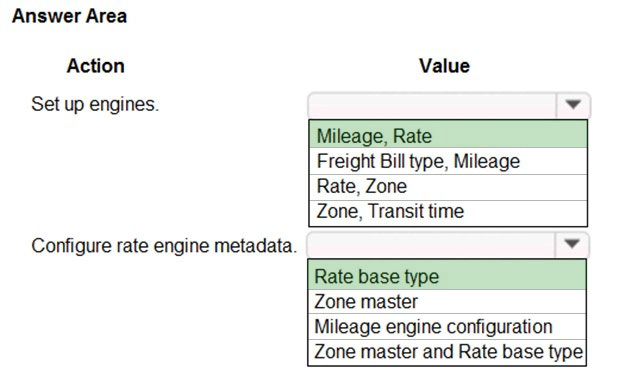625x388 pixels.
Task: Choose the Zone master option
Action: (x=447, y=301)
